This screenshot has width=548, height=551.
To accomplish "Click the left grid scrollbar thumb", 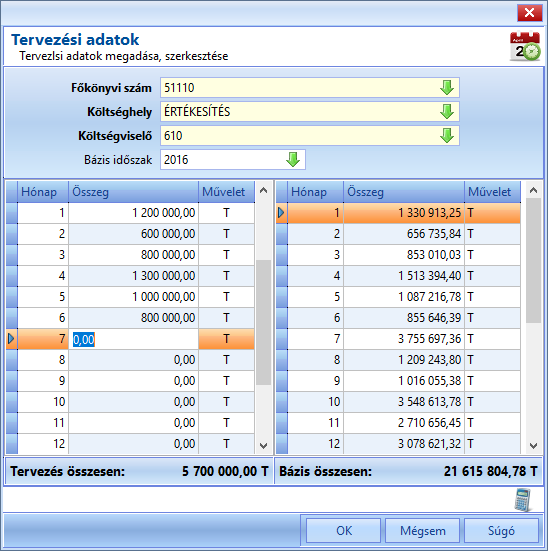I will [x=263, y=322].
